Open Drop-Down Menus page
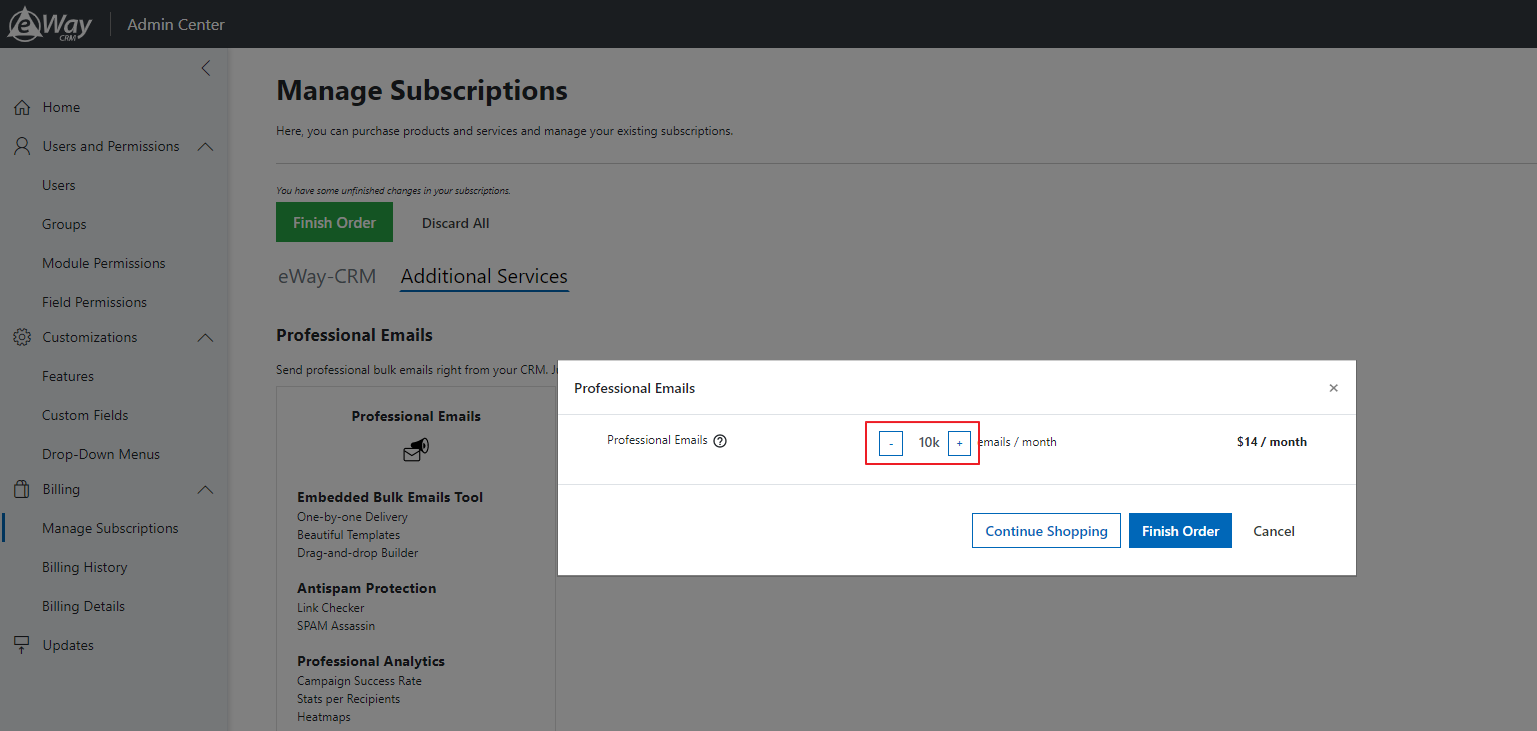The height and width of the screenshot is (731, 1537). coord(101,454)
